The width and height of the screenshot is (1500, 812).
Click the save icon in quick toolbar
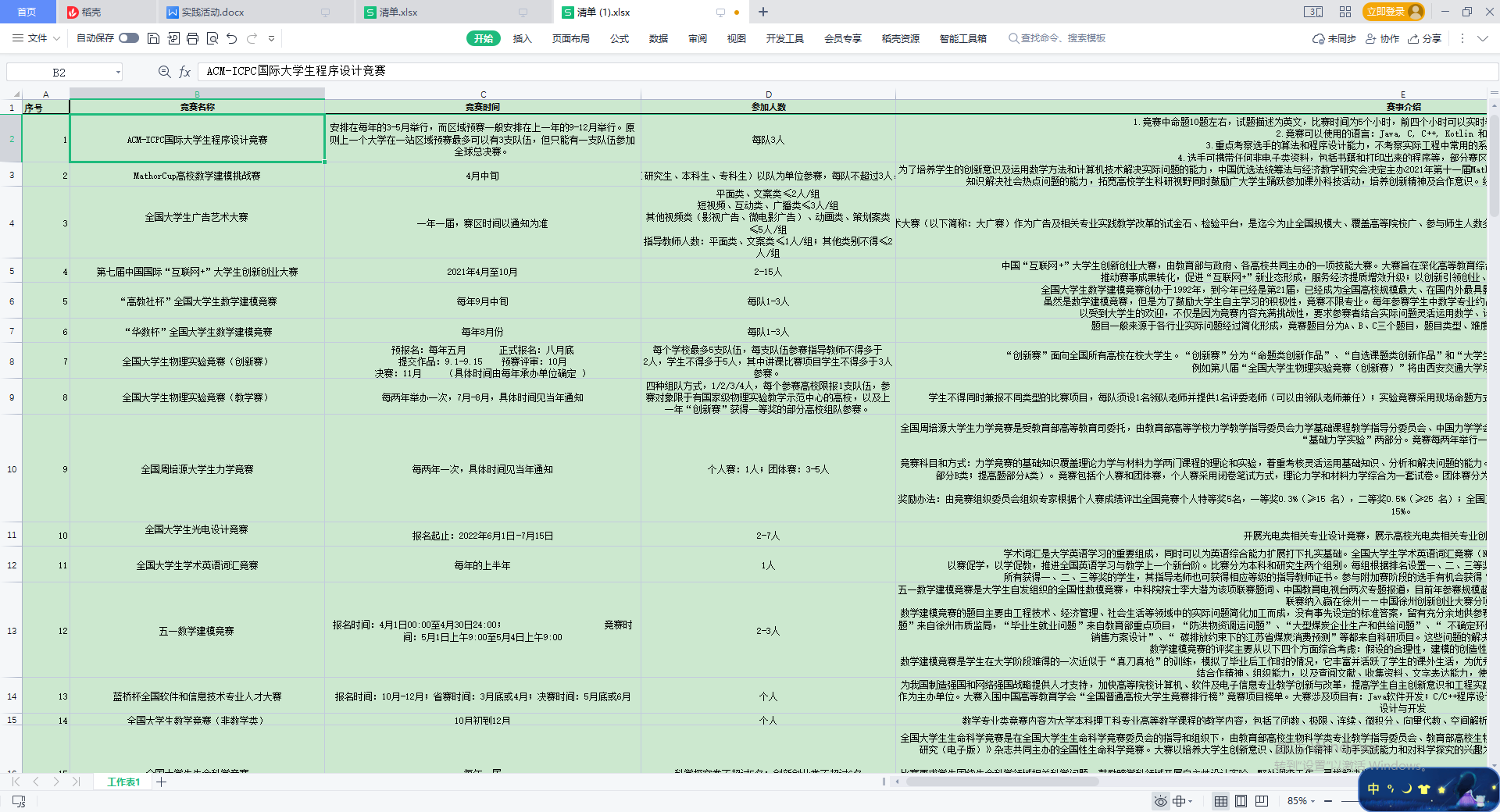point(154,38)
